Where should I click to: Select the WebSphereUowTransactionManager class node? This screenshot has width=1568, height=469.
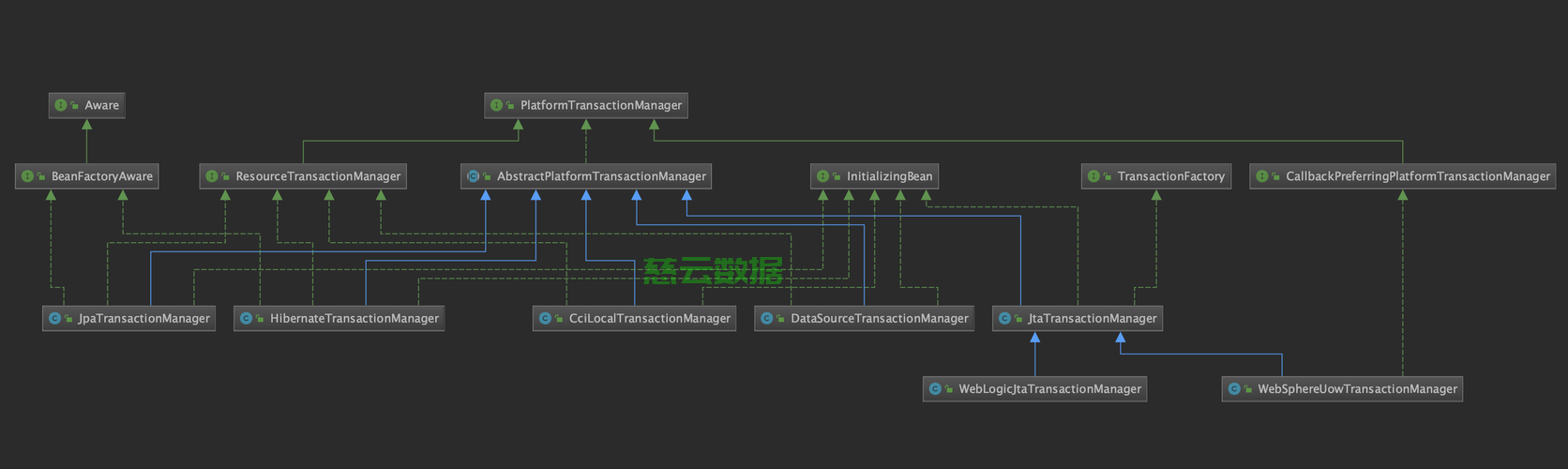[x=1342, y=389]
